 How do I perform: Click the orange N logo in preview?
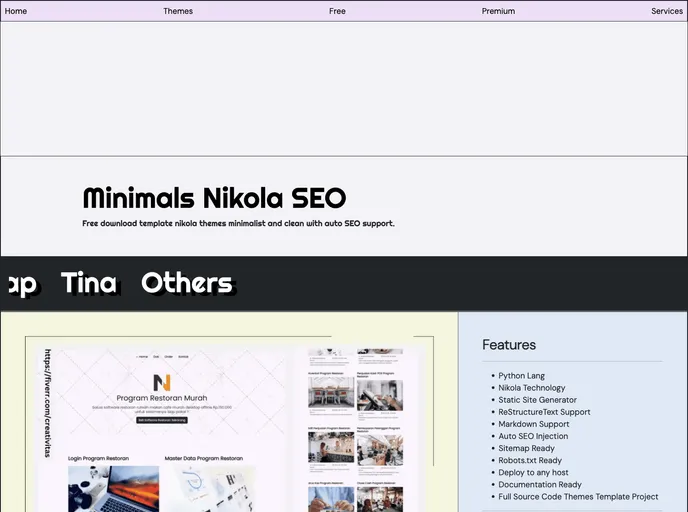click(162, 382)
